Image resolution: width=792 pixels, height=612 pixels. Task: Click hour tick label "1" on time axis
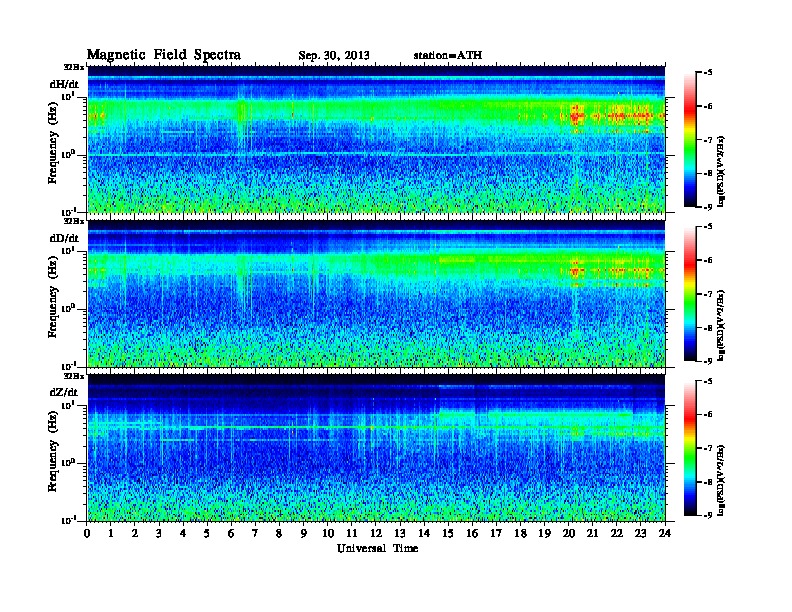point(111,533)
